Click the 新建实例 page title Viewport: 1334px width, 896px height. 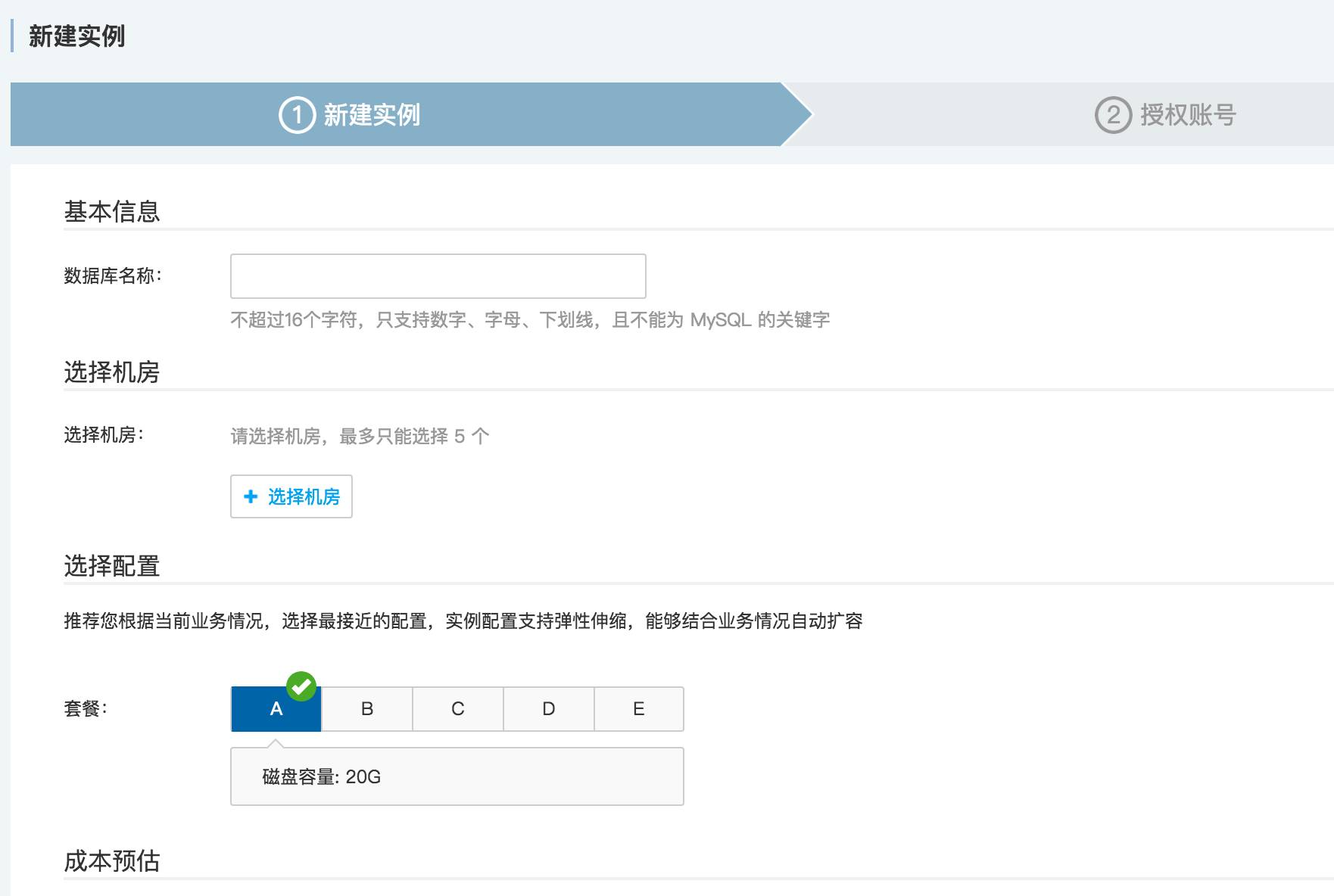tap(77, 36)
